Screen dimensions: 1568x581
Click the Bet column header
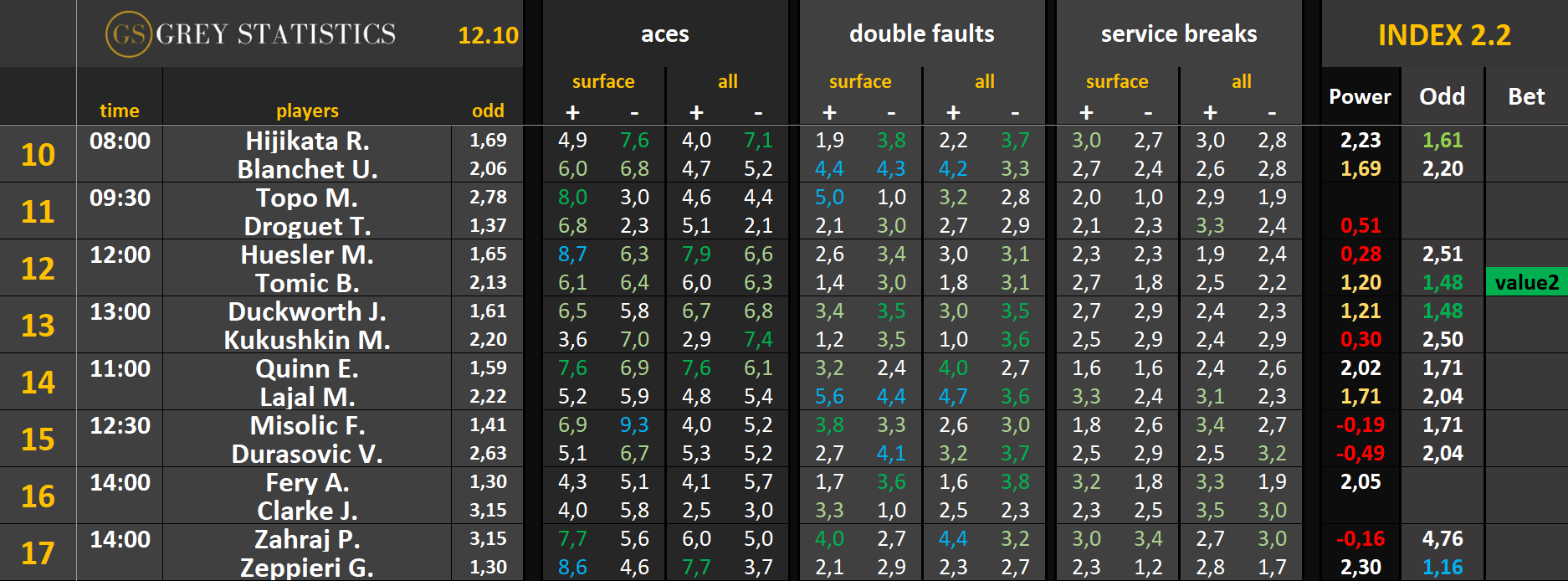[1526, 97]
